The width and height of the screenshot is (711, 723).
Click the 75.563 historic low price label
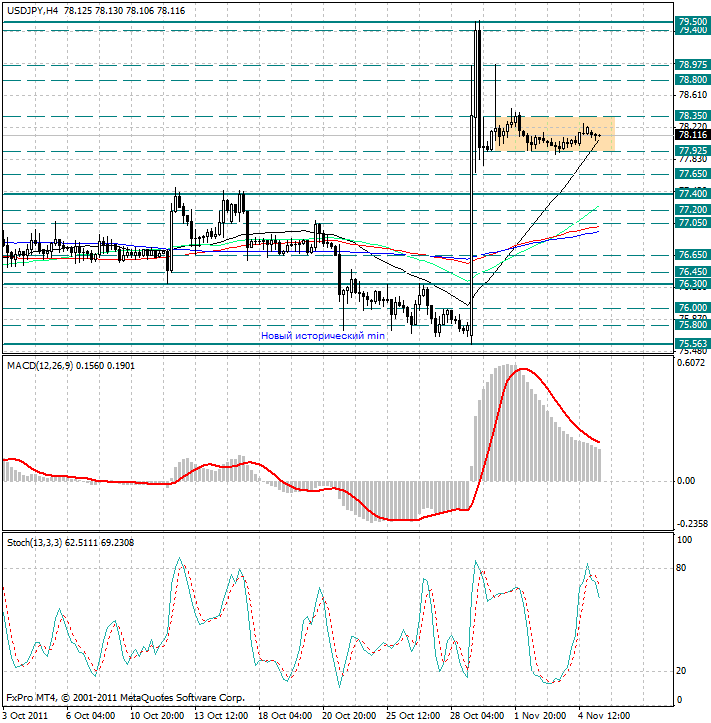coord(693,343)
